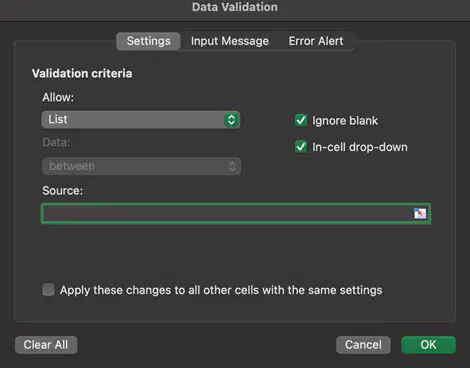470x368 pixels.
Task: Click the Data Validation title bar
Action: click(235, 7)
